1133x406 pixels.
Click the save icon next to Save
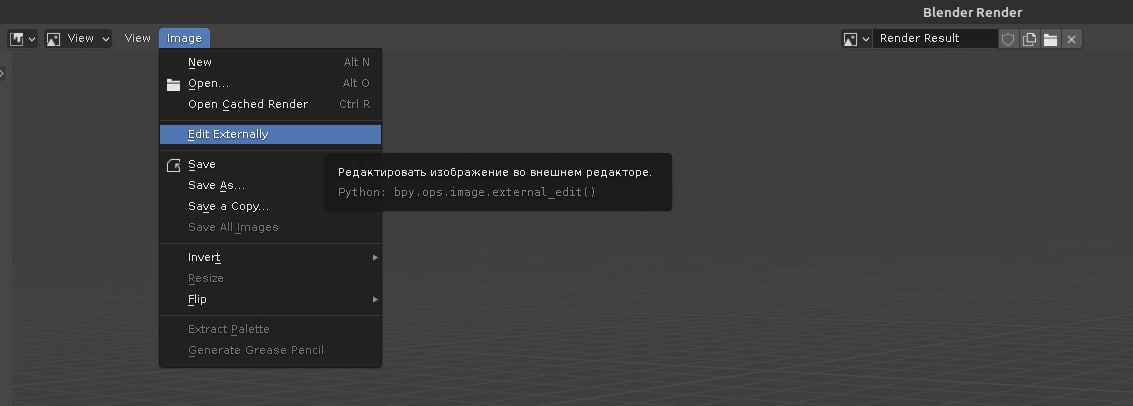tap(173, 165)
